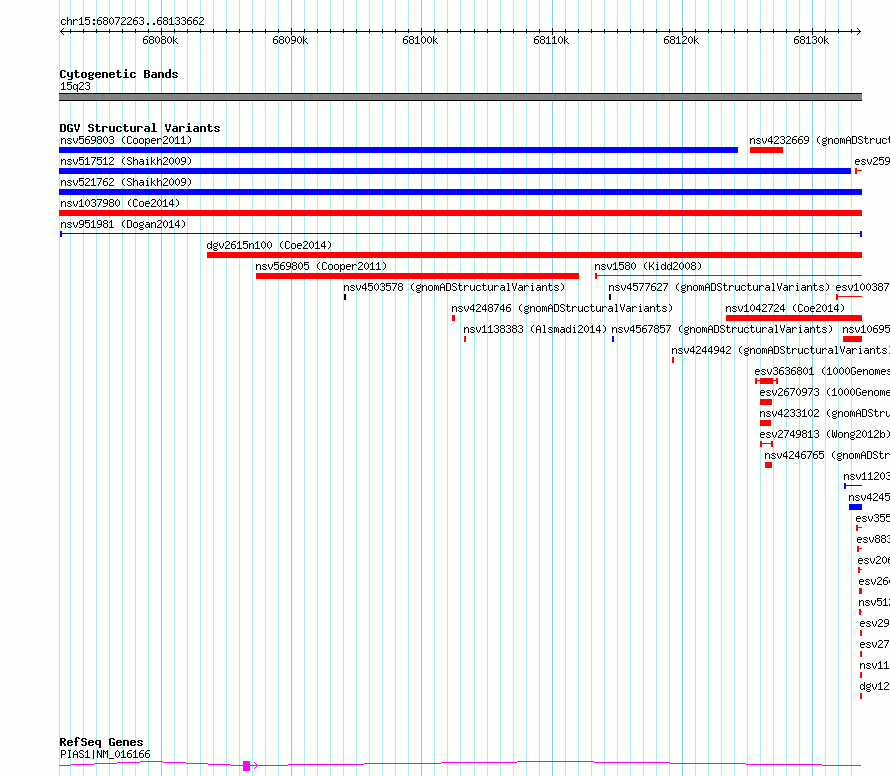Open the nsv1580 (Kidd2008) variant label
Screen dimensions: 890x776
tap(648, 266)
